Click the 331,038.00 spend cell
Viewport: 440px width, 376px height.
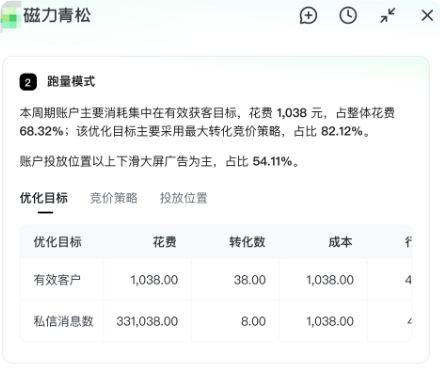click(147, 321)
